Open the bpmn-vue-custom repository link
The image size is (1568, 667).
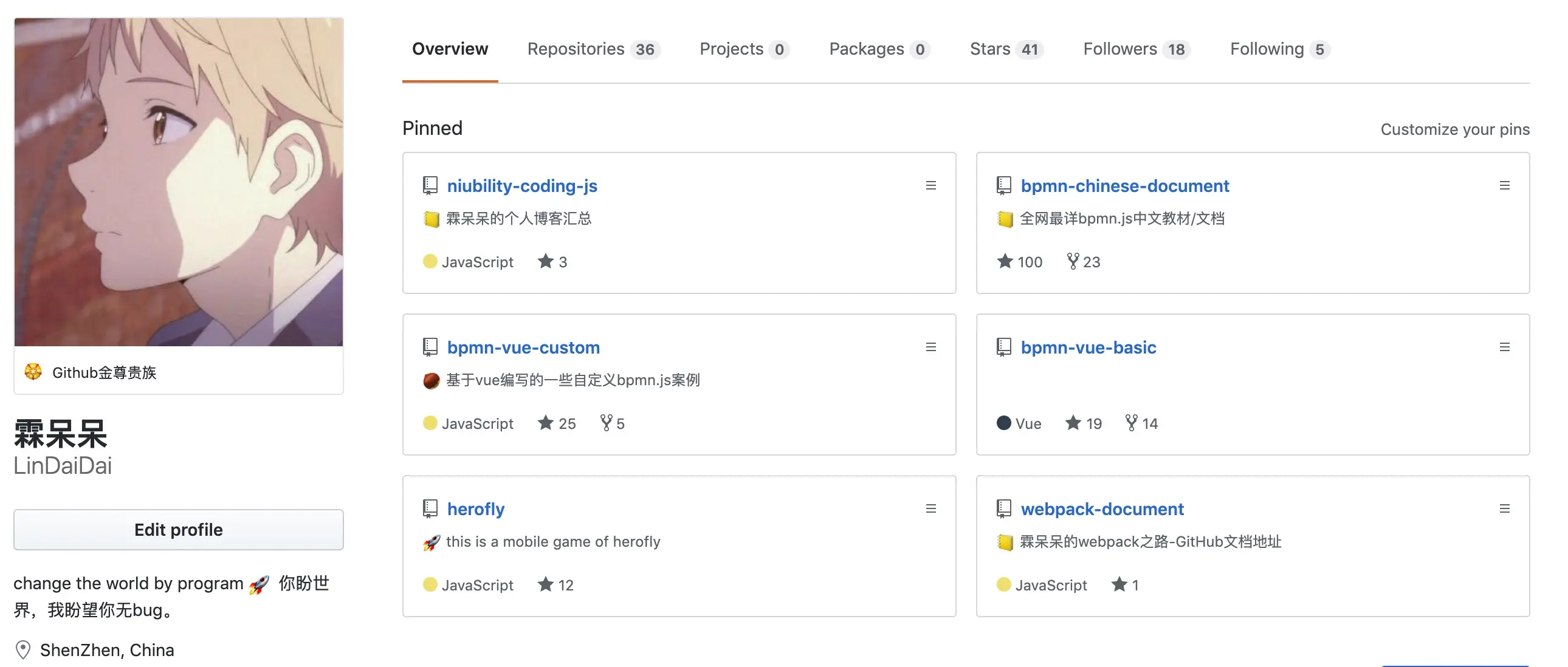coord(523,347)
